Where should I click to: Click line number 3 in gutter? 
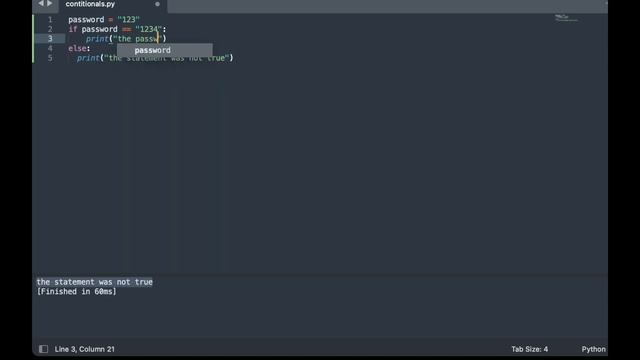coord(50,39)
